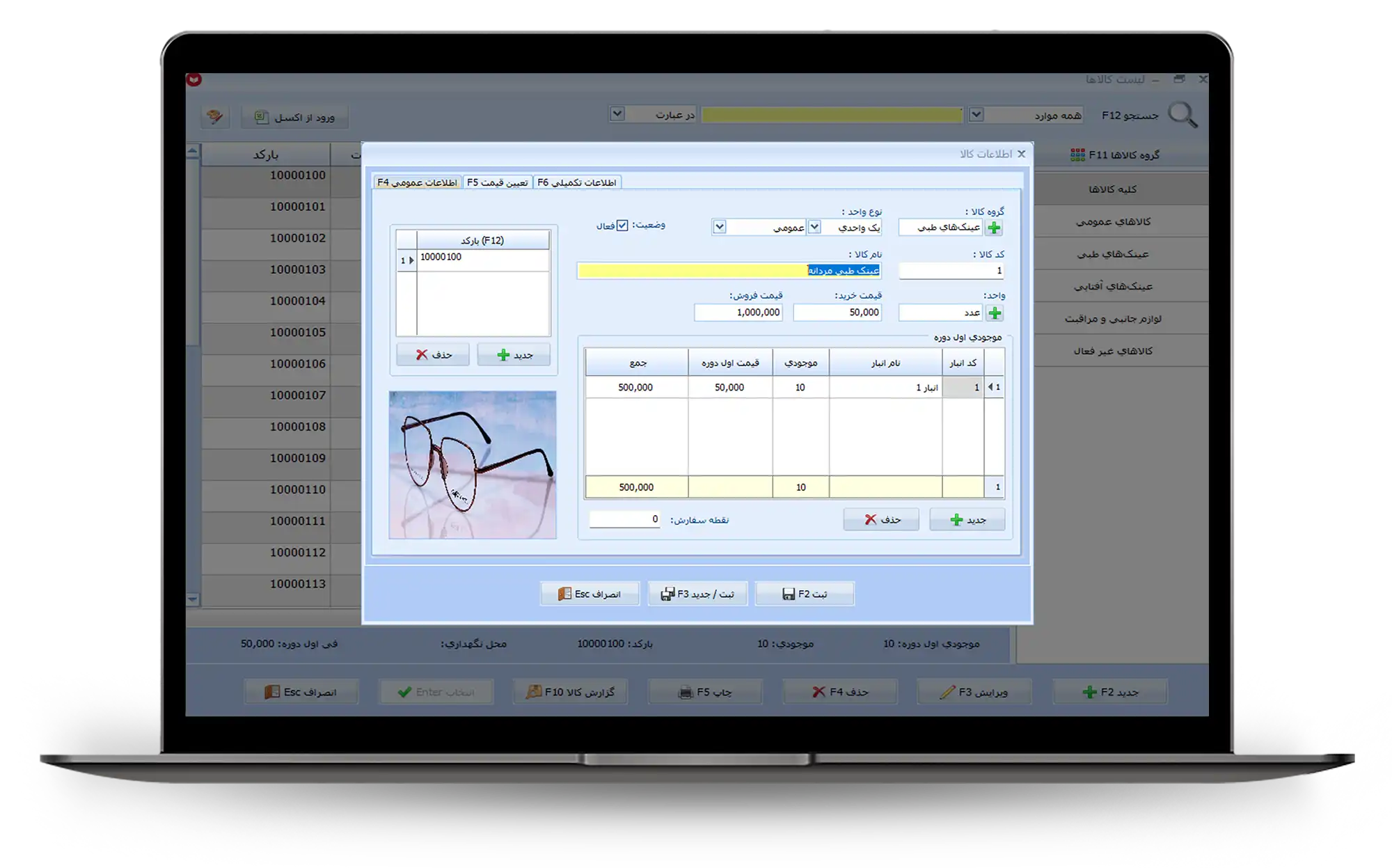Open the all items search filter dropdown
The height and width of the screenshot is (868, 1392).
[976, 115]
